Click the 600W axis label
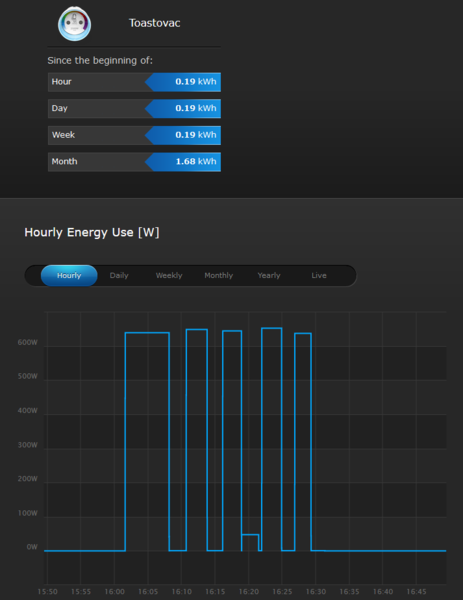The width and height of the screenshot is (463, 600). click(x=28, y=342)
